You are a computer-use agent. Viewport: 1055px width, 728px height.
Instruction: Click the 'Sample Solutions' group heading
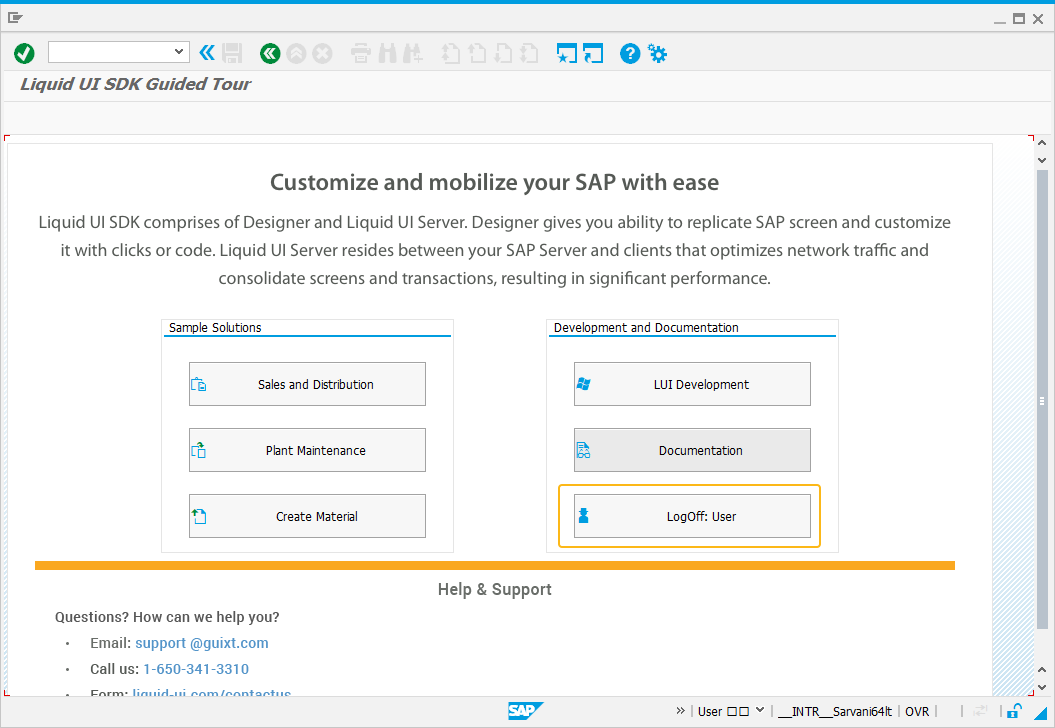215,328
